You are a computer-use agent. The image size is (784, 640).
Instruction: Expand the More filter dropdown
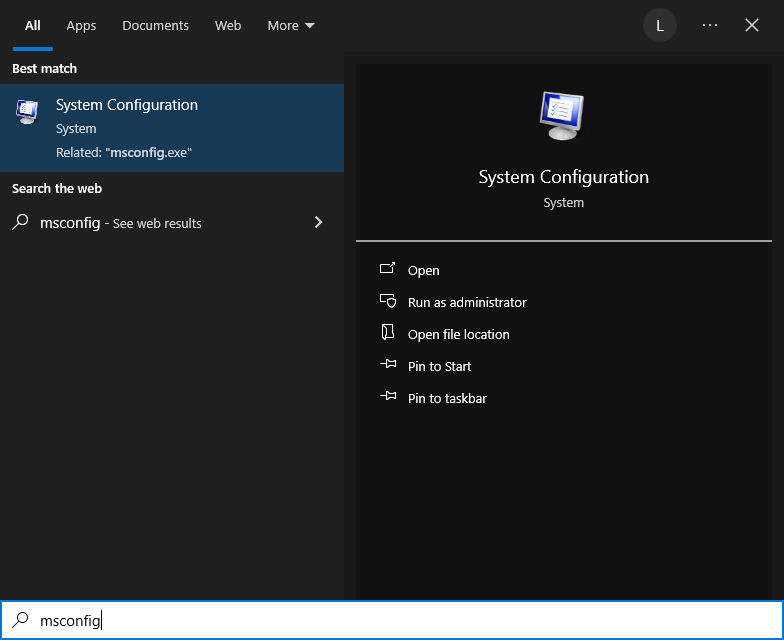pyautogui.click(x=291, y=26)
